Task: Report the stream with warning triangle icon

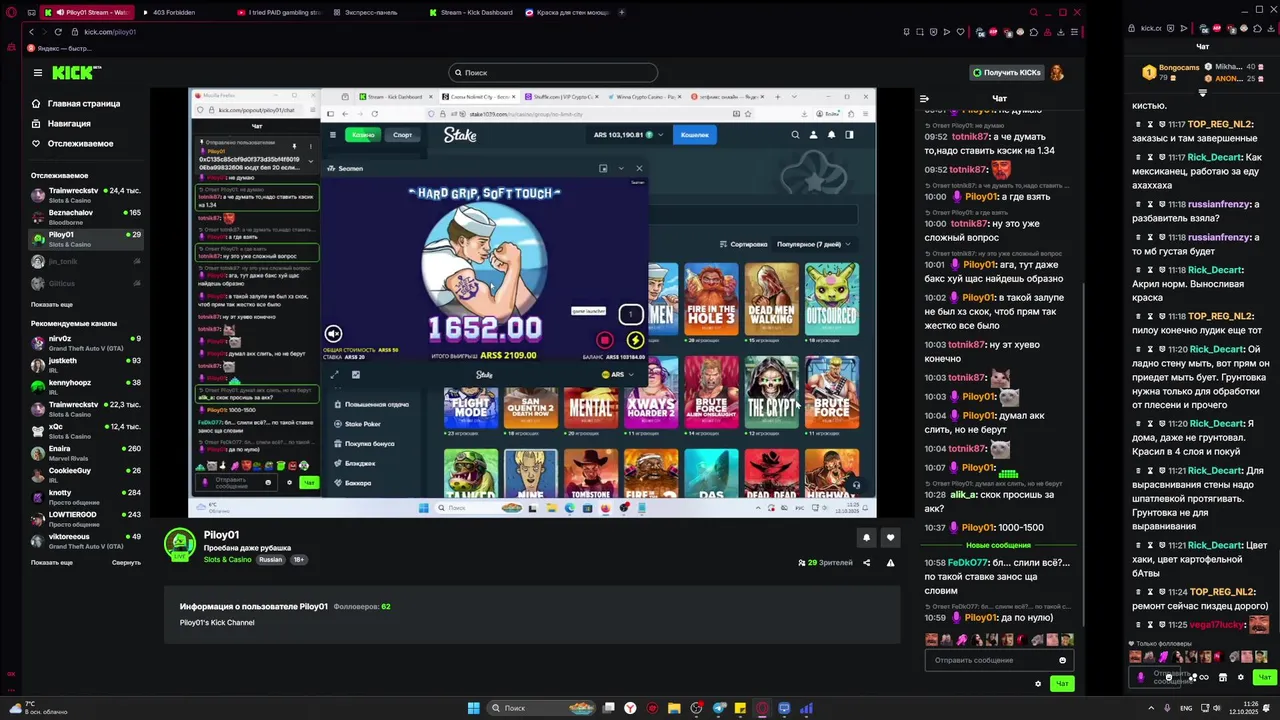Action: click(x=890, y=563)
